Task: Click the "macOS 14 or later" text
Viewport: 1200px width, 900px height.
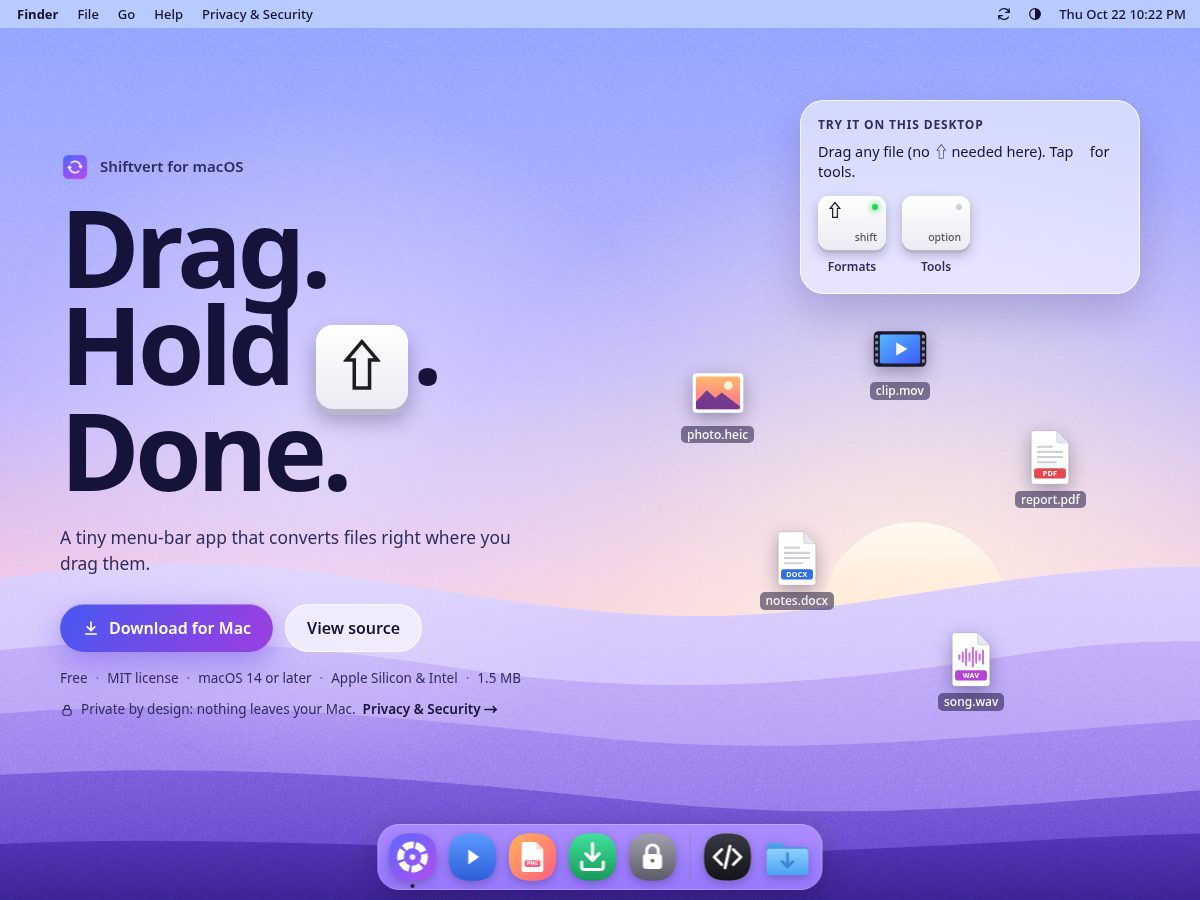Action: coord(255,678)
